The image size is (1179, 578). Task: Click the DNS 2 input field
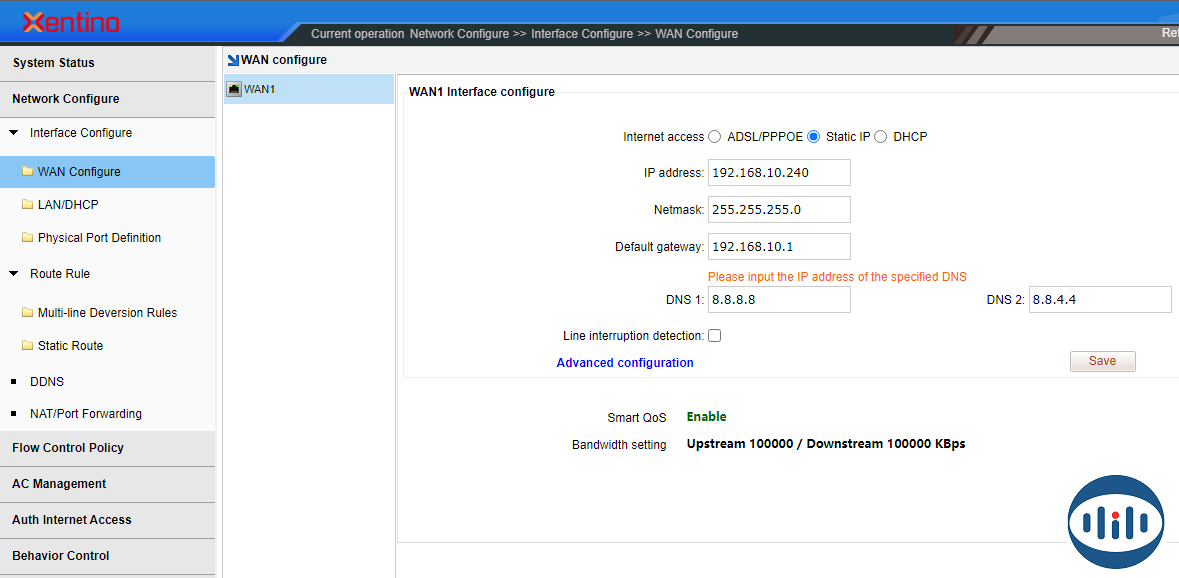1099,299
